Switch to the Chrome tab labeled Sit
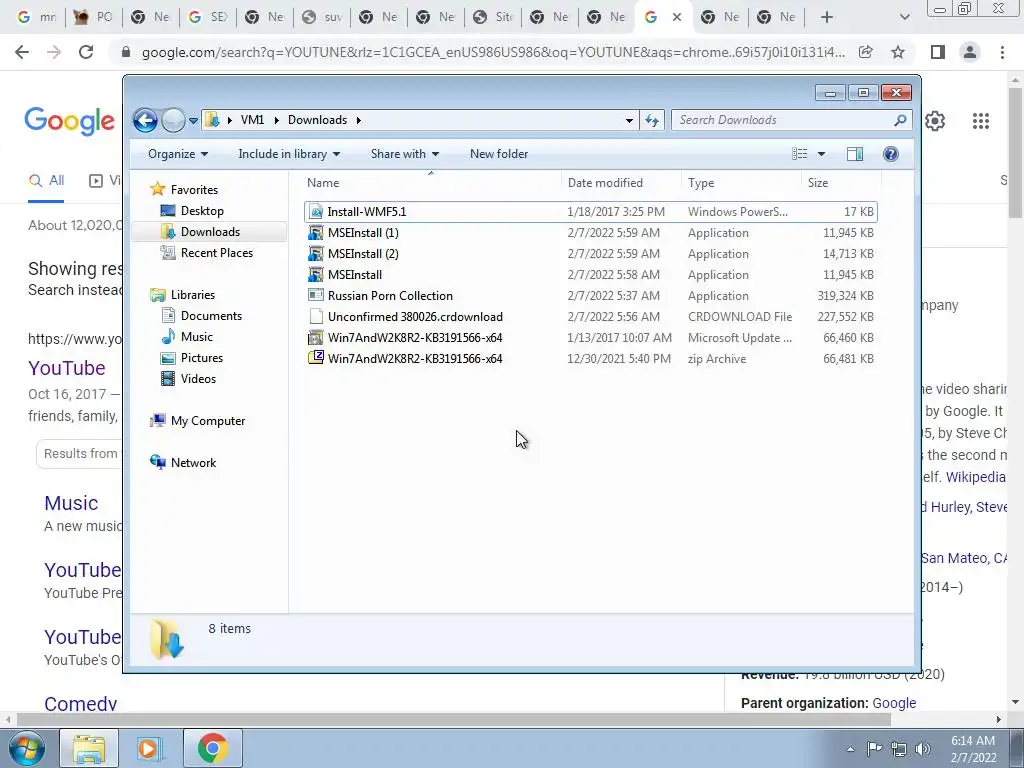 click(493, 17)
